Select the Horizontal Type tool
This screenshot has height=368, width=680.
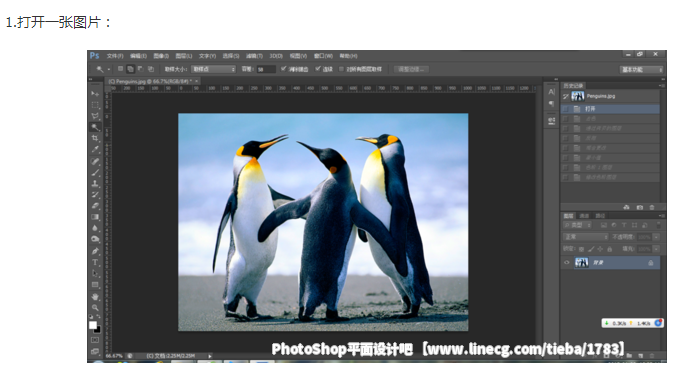click(95, 262)
